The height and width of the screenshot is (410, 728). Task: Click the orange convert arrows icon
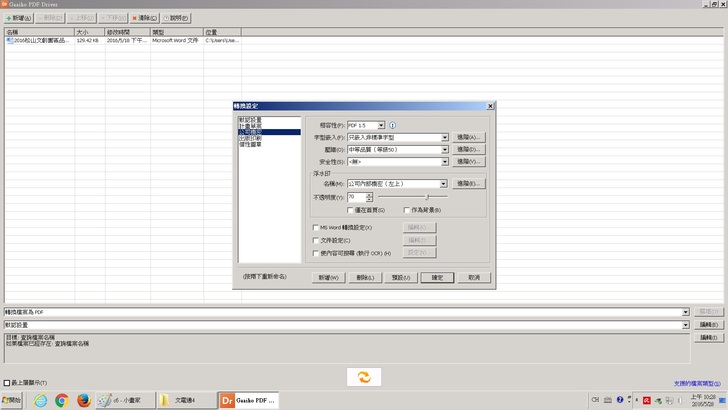[x=364, y=376]
